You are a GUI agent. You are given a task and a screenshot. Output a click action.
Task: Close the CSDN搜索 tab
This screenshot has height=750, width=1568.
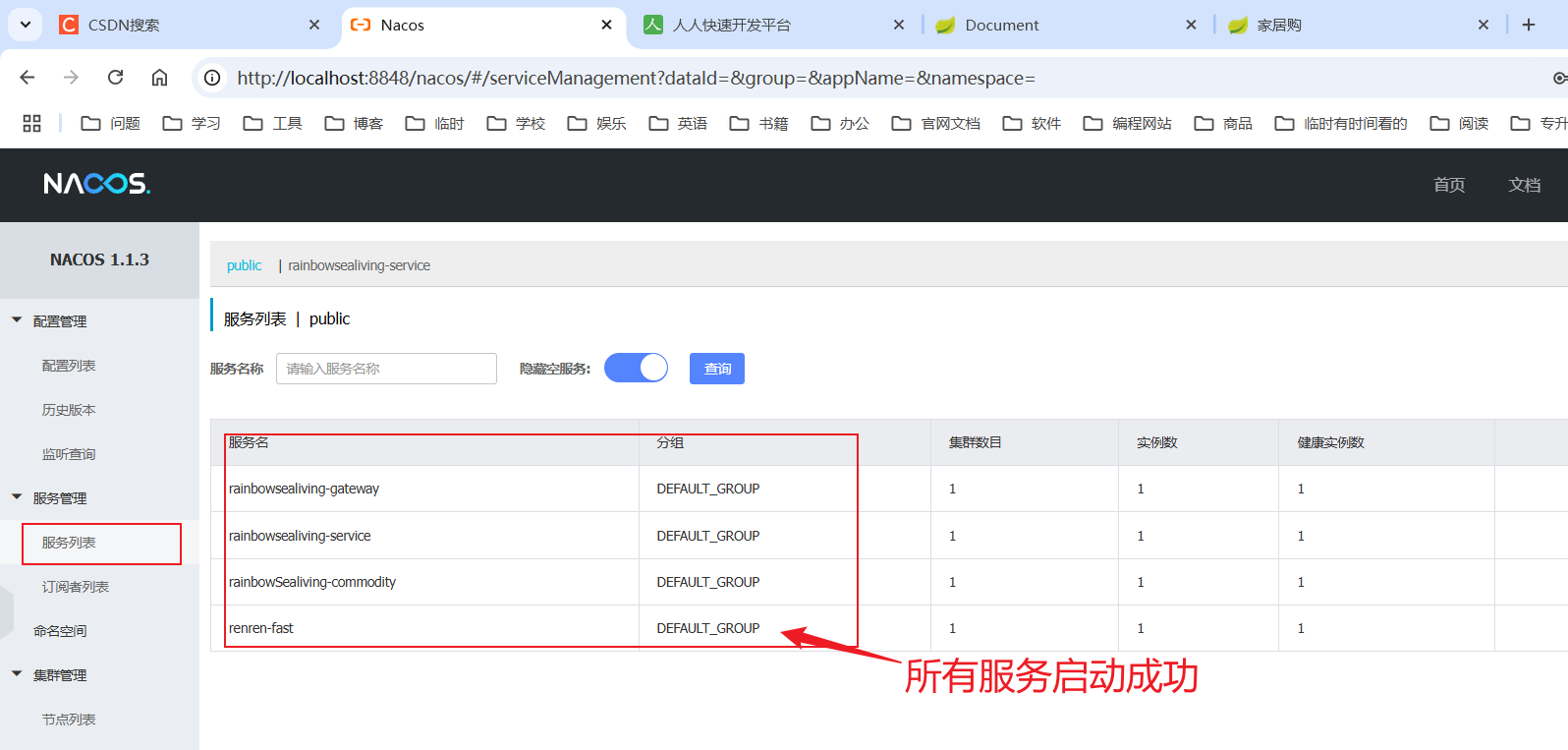pos(314,25)
